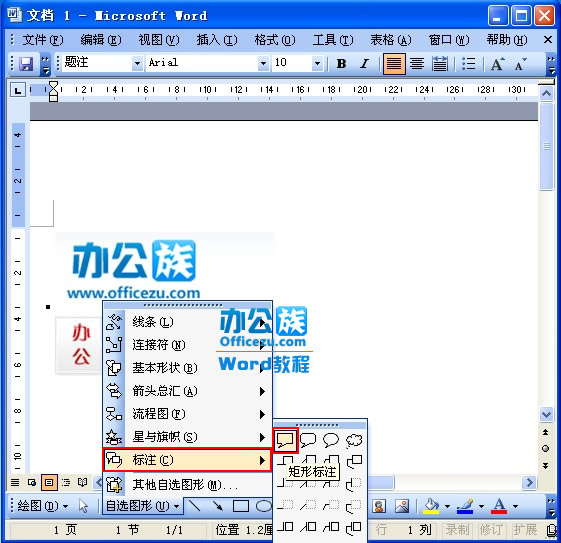
Task: Open the 帮助 Help menu
Action: point(507,40)
